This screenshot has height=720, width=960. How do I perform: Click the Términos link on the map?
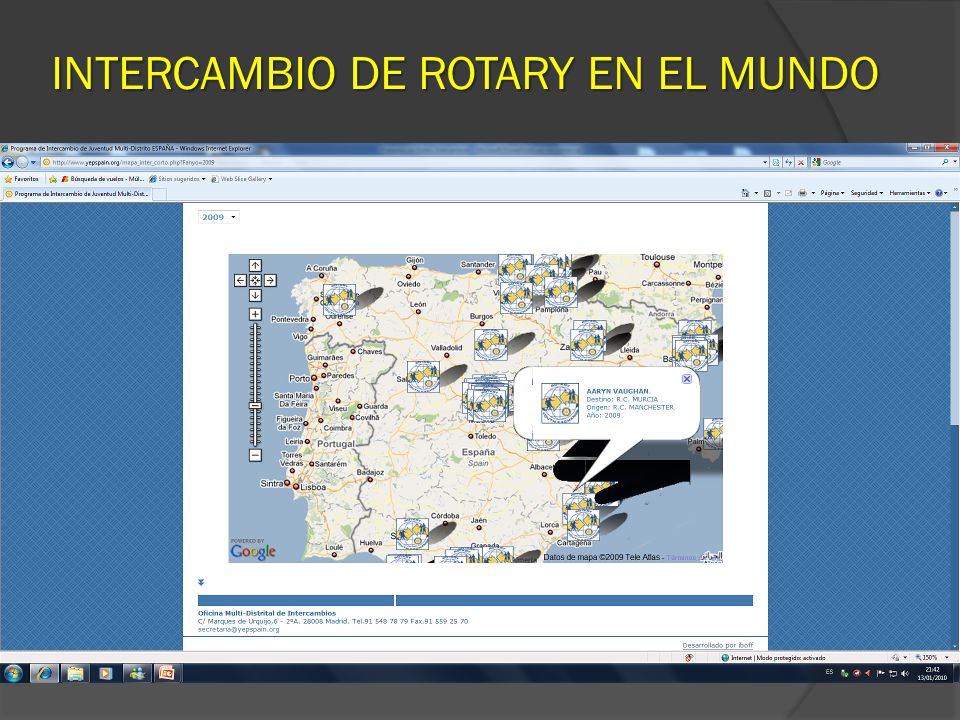681,557
